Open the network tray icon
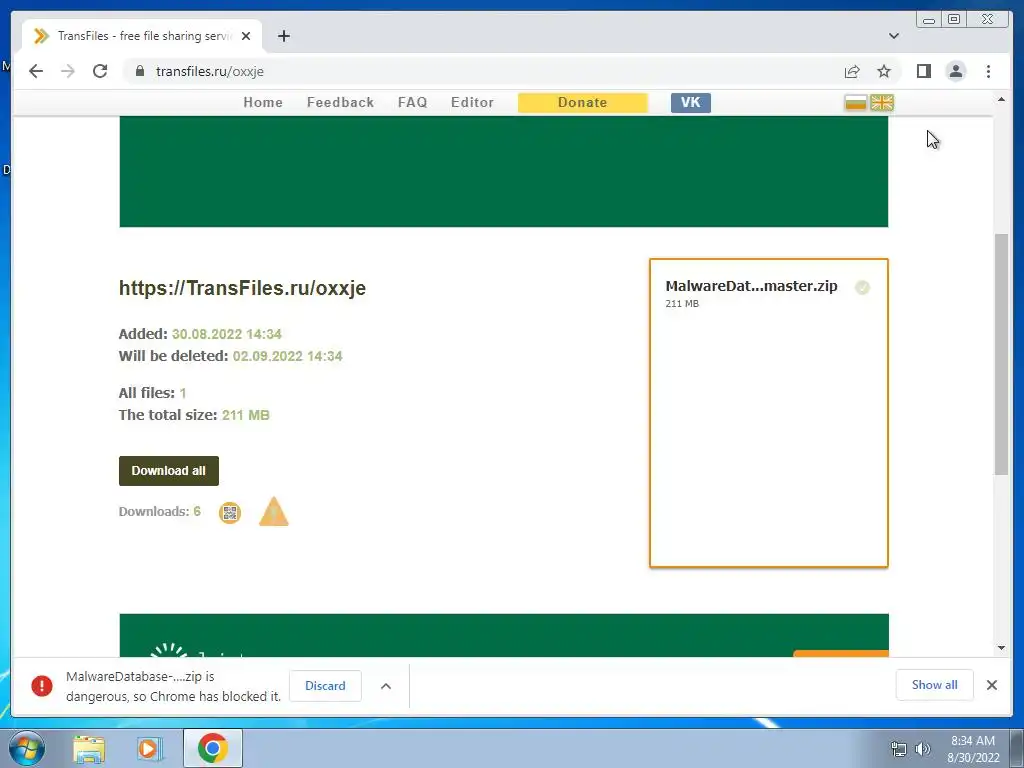Image resolution: width=1024 pixels, height=768 pixels. [x=899, y=749]
